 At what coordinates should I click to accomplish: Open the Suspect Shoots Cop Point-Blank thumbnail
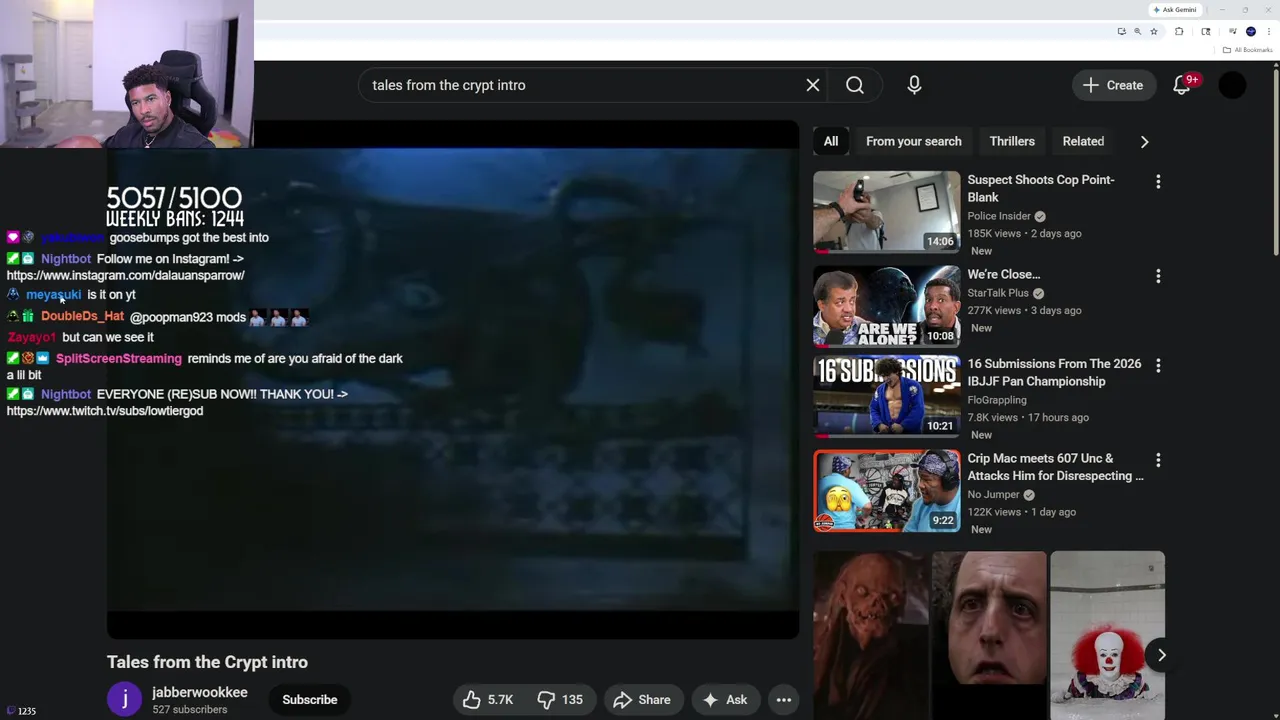[x=886, y=211]
